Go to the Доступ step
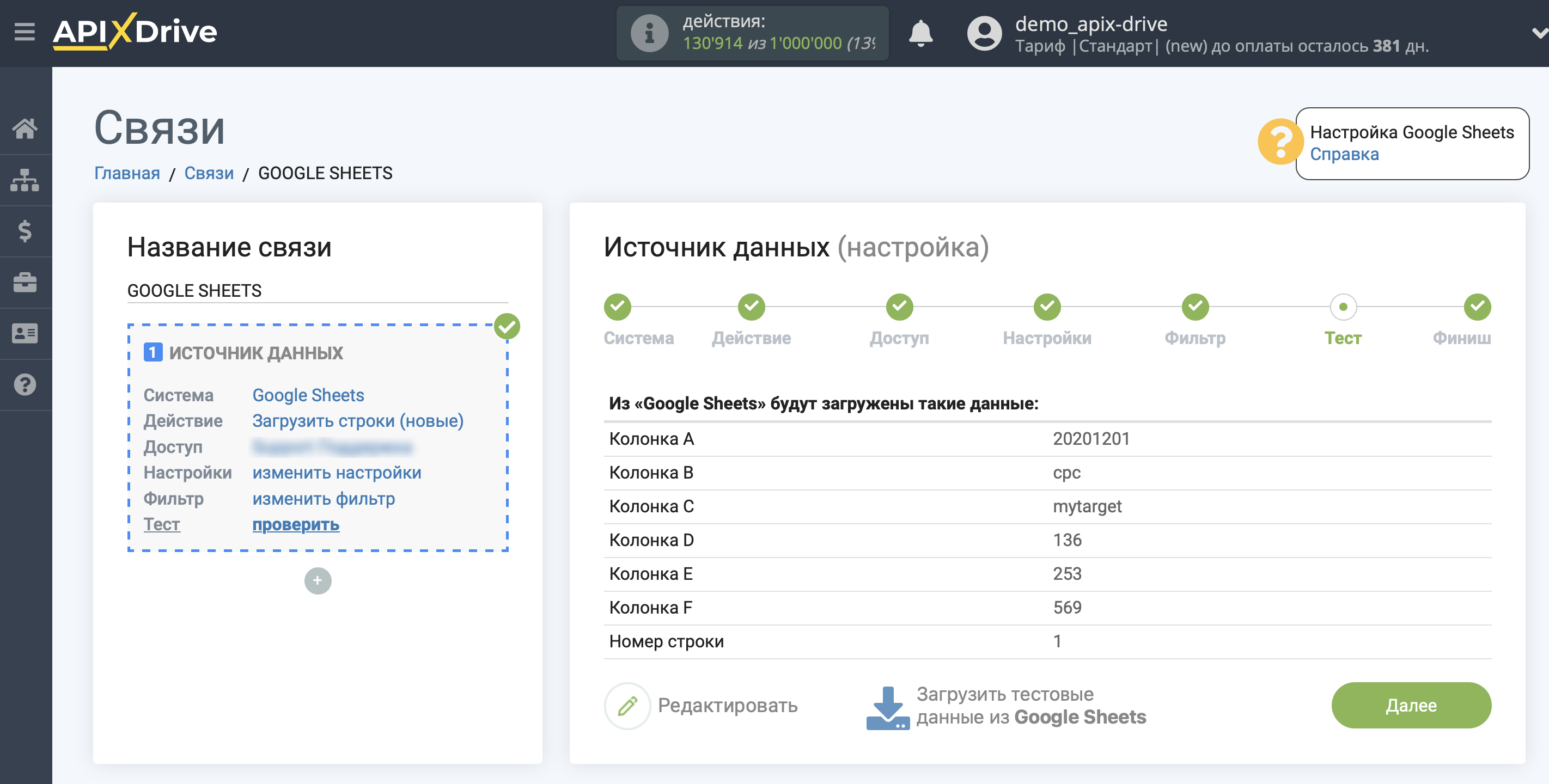This screenshot has height=784, width=1549. point(899,307)
